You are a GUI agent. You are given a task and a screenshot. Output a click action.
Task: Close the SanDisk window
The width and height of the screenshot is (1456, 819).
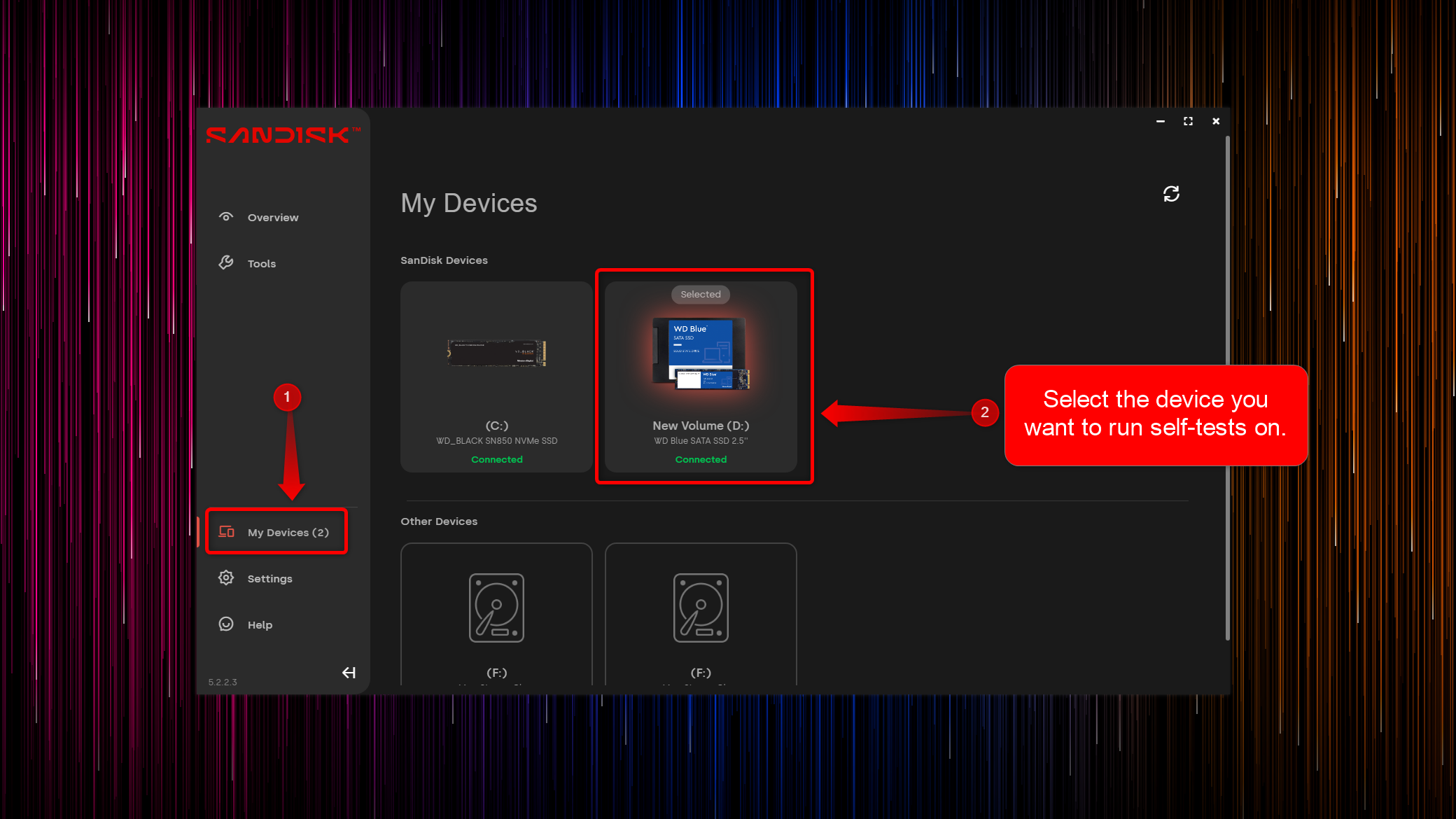pyautogui.click(x=1216, y=122)
